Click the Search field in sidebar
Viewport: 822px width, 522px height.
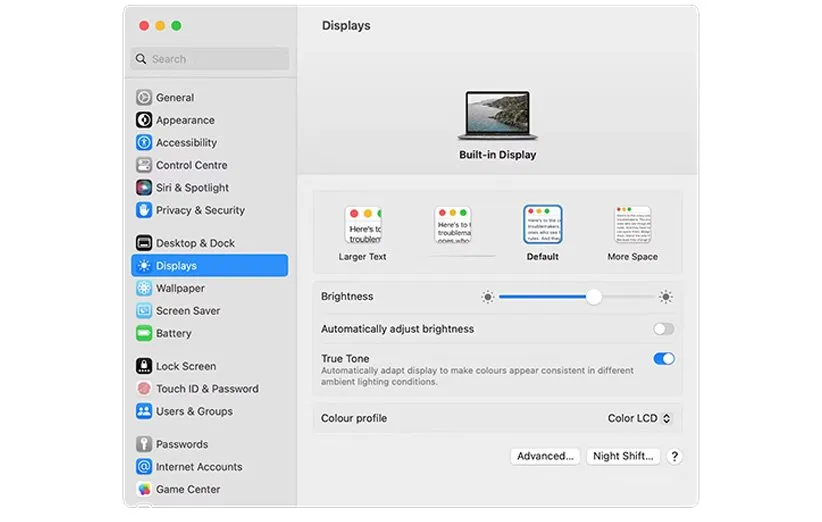209,59
